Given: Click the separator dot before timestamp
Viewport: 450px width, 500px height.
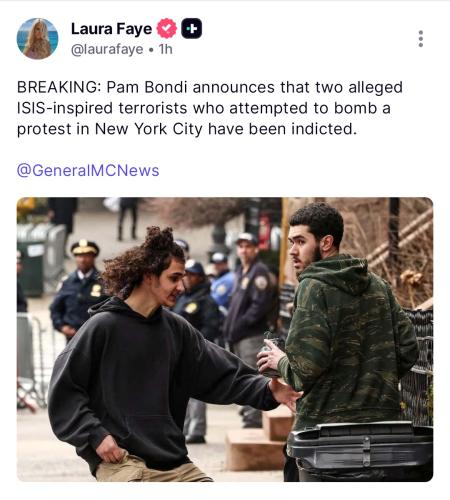Looking at the screenshot, I should [151, 50].
